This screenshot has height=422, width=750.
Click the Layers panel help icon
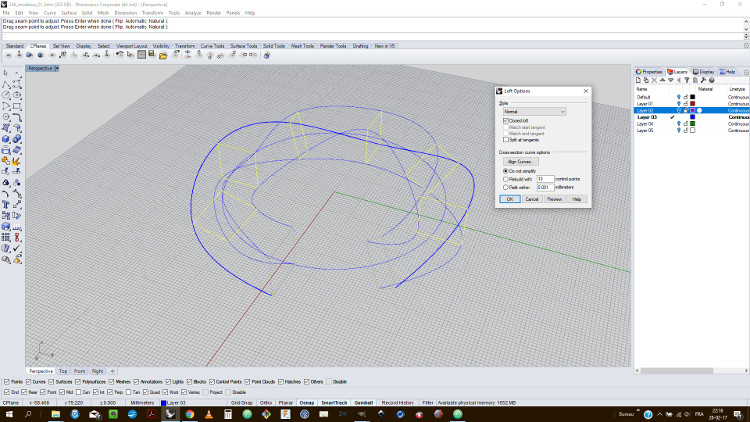click(711, 80)
